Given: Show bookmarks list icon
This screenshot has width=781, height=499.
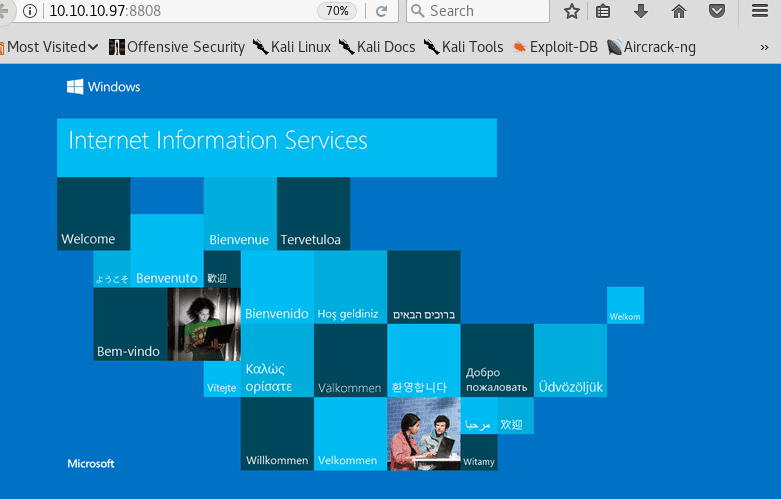Looking at the screenshot, I should 603,11.
